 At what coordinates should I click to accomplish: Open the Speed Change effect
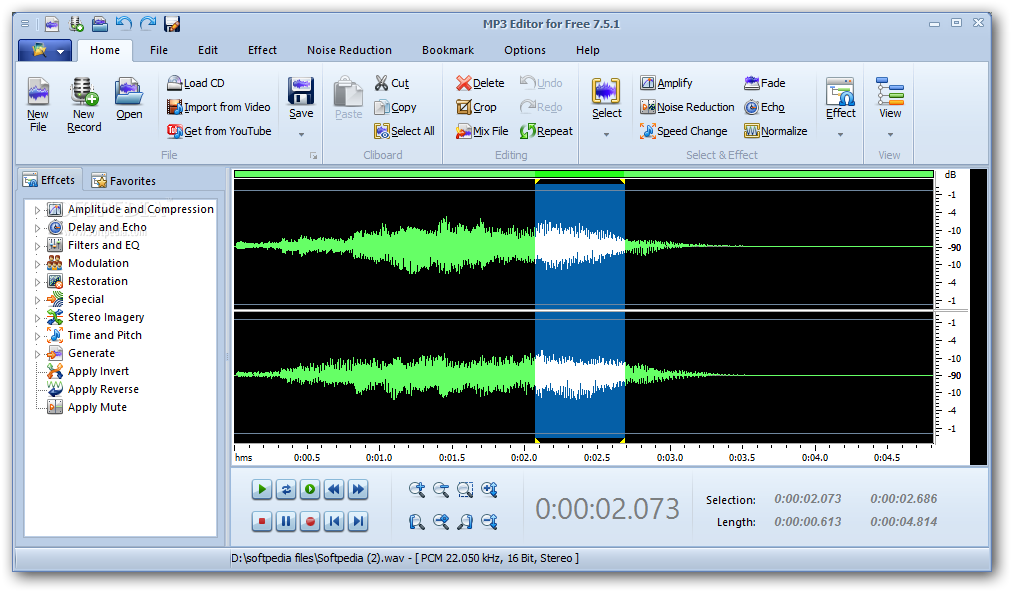click(x=683, y=130)
